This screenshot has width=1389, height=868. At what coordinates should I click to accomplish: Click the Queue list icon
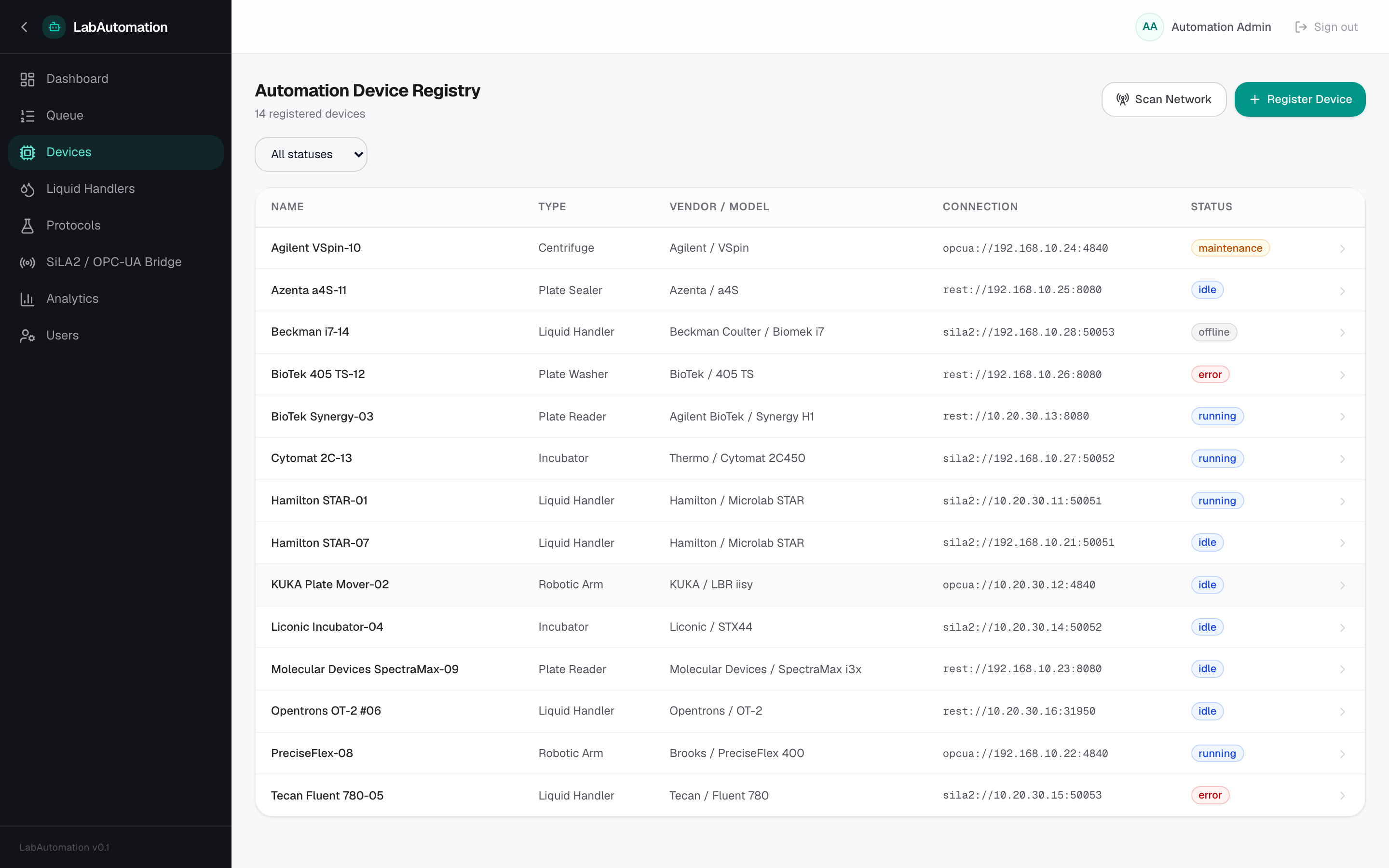(27, 116)
